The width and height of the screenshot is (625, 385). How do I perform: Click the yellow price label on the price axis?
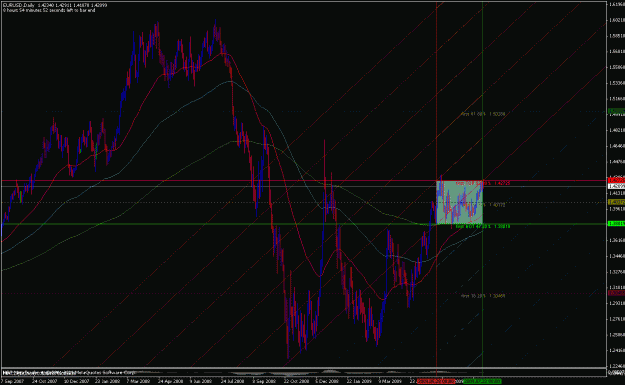tap(616, 202)
